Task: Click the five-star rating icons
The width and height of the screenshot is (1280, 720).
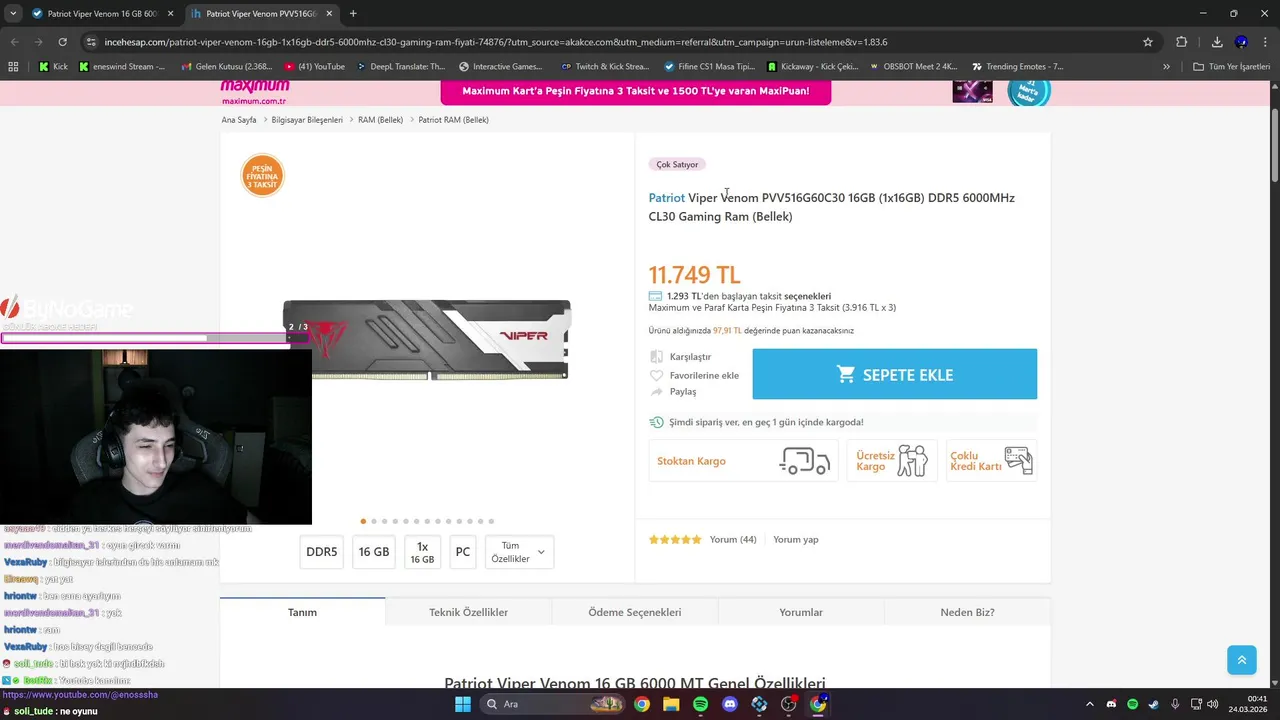Action: coord(675,539)
